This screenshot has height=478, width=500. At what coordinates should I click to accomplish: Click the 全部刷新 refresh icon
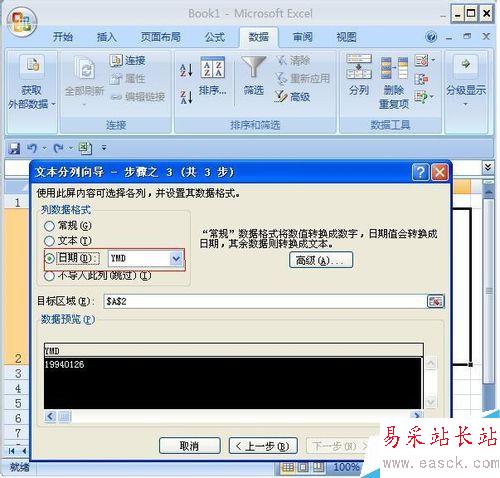[85, 68]
